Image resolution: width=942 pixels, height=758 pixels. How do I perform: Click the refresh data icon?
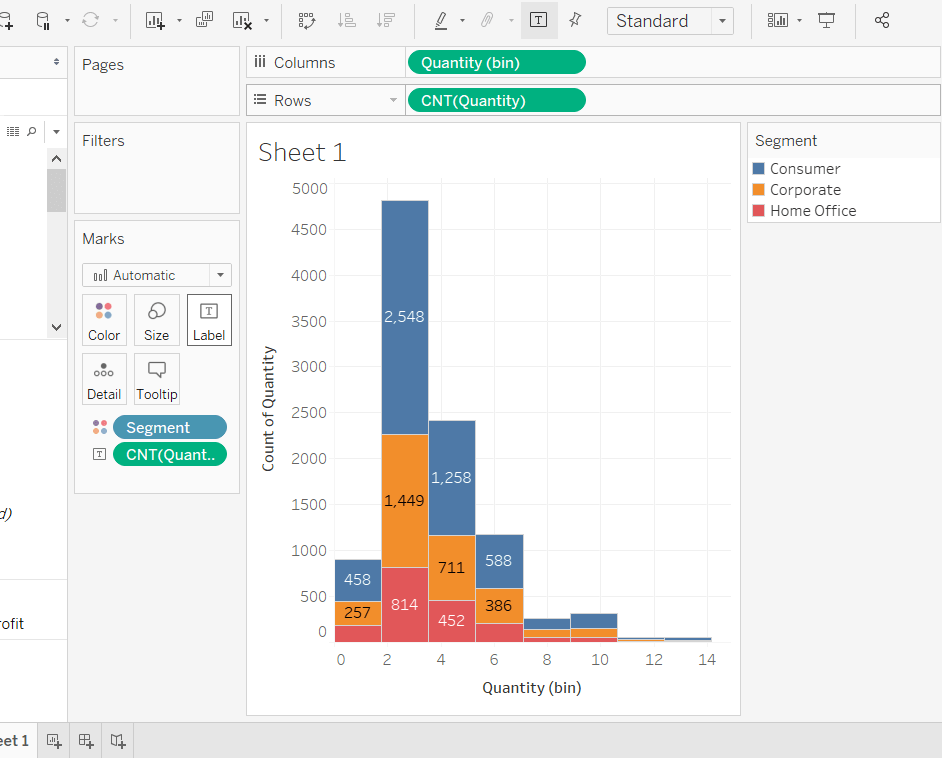pos(90,20)
